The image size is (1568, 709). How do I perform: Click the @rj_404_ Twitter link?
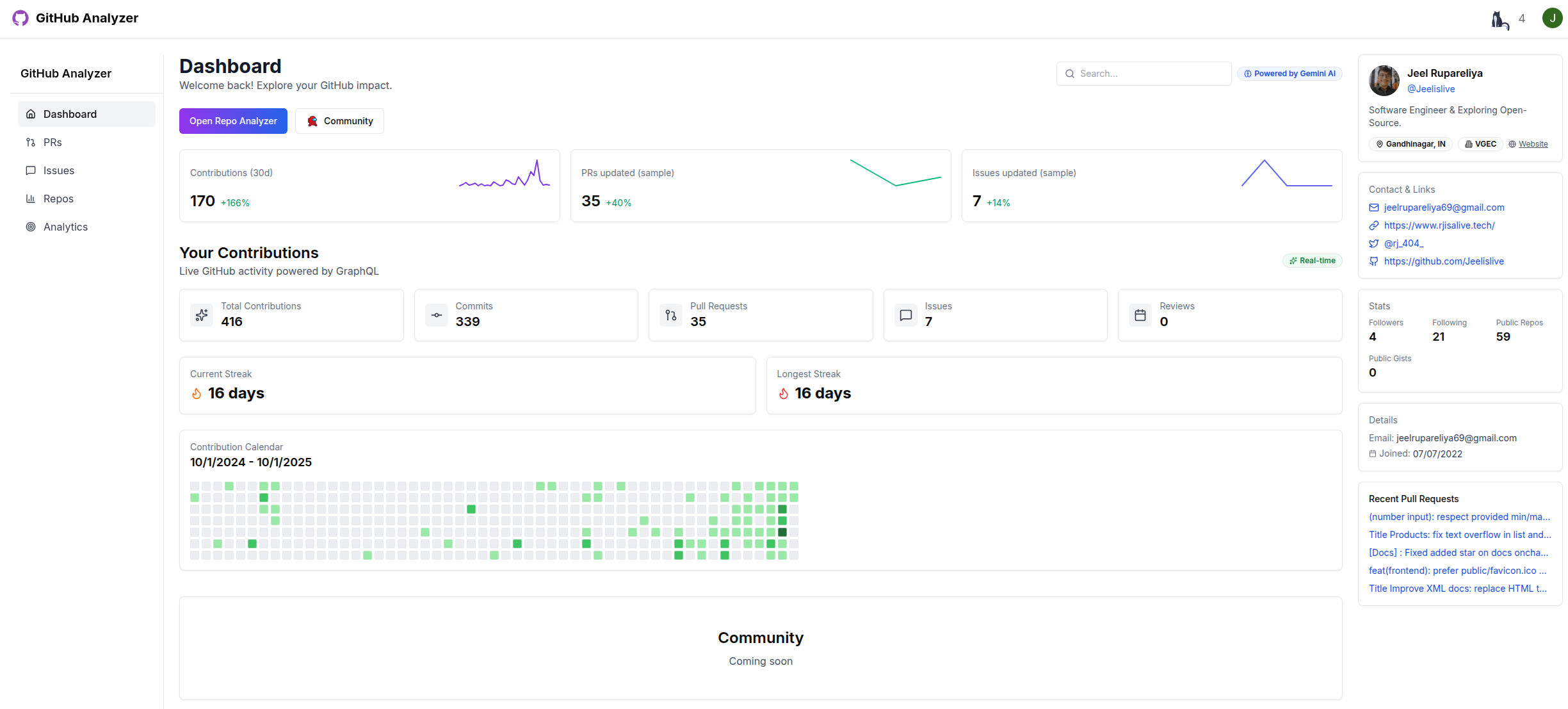[x=1403, y=243]
